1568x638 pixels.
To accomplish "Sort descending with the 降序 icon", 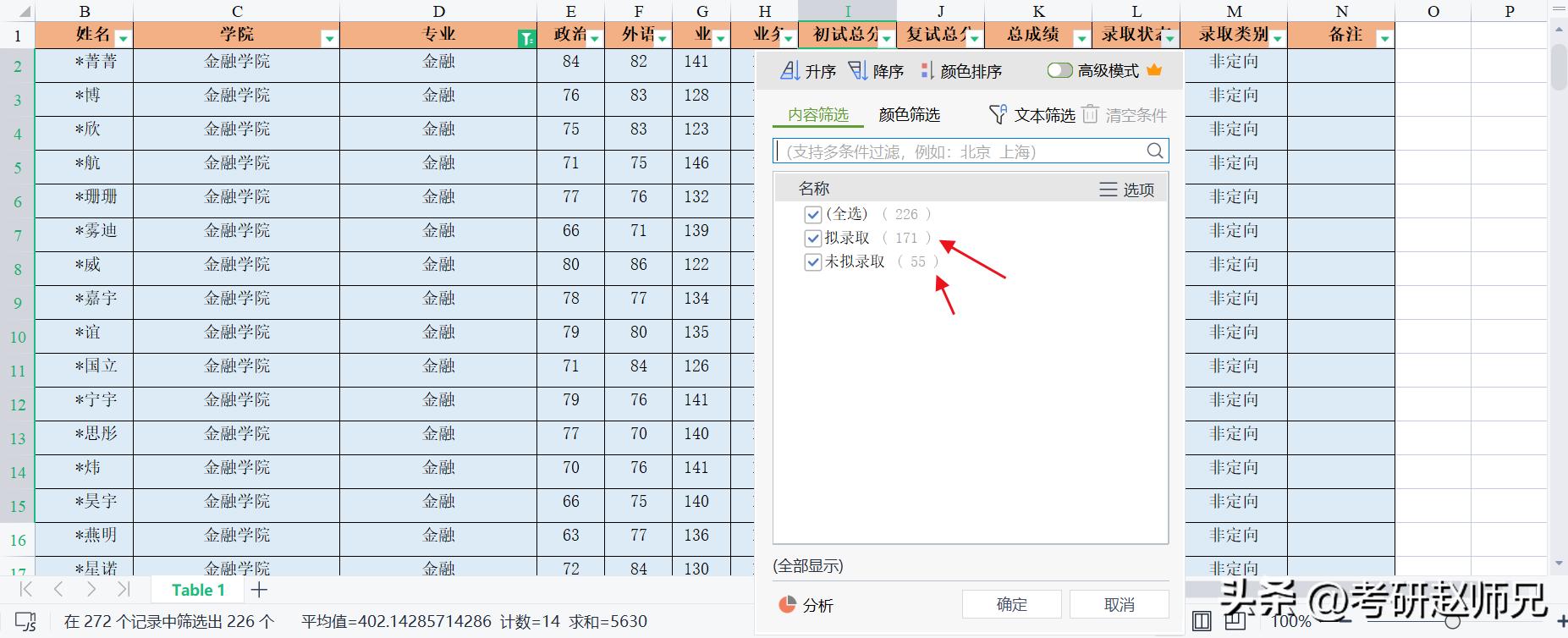I will 858,71.
